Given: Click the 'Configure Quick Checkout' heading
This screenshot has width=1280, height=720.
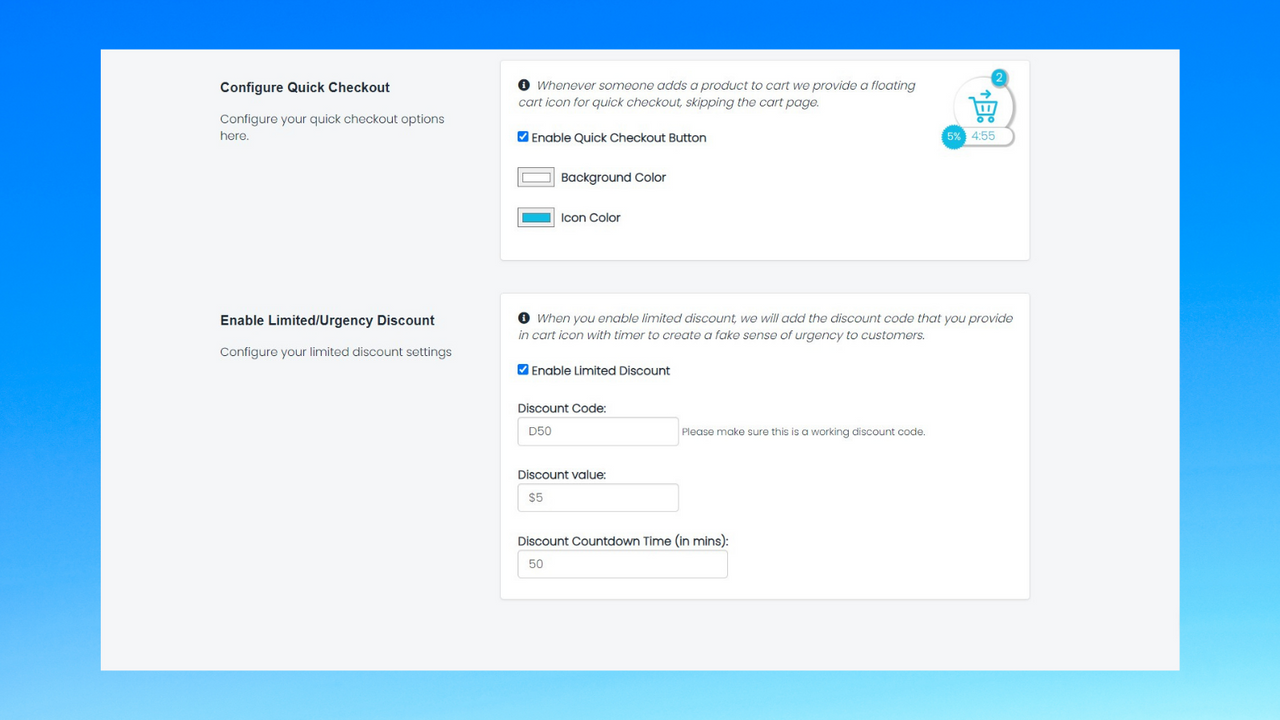Looking at the screenshot, I should 305,88.
